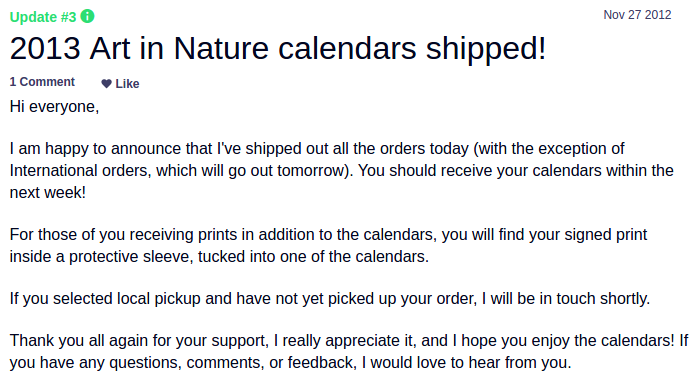
Task: Click the Nov 27 2012 date stamp
Action: (x=637, y=15)
